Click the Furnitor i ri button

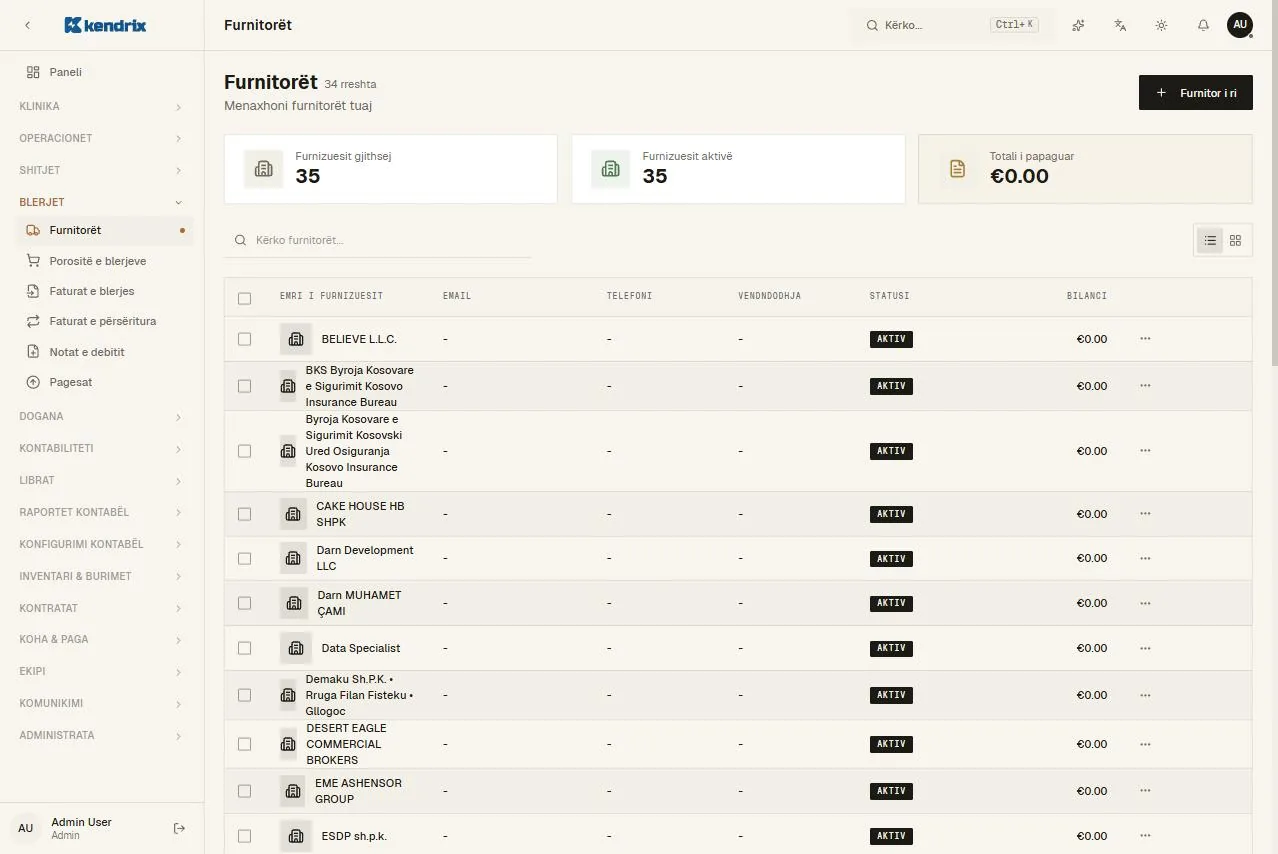pos(1196,93)
